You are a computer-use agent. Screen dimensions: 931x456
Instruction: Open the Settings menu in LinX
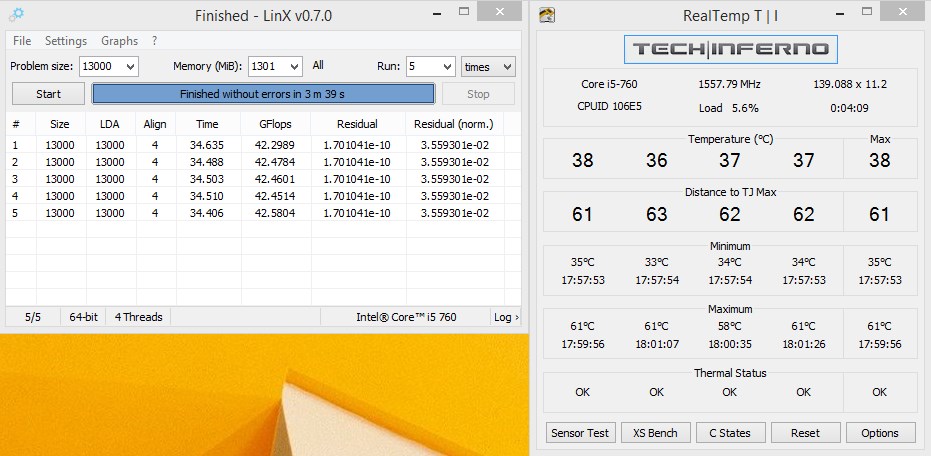66,41
